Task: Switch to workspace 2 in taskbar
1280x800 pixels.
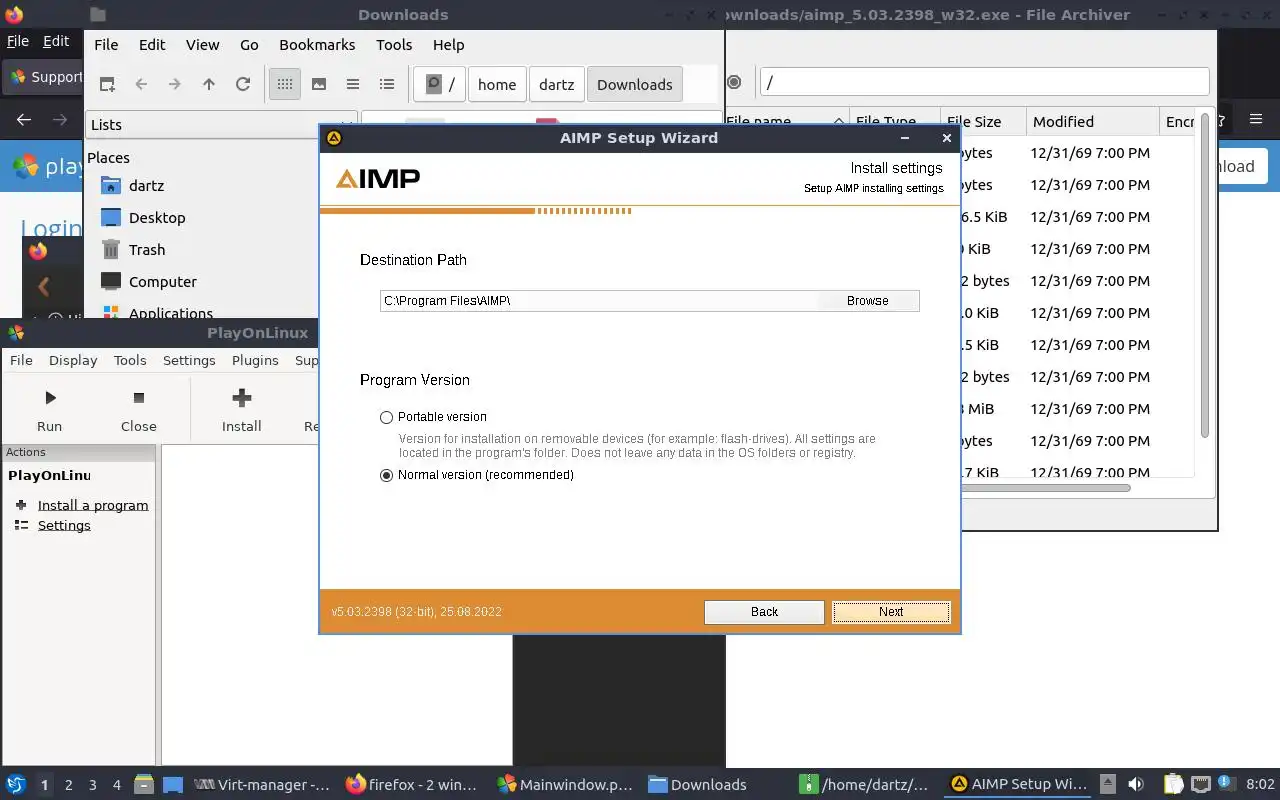Action: [68, 785]
